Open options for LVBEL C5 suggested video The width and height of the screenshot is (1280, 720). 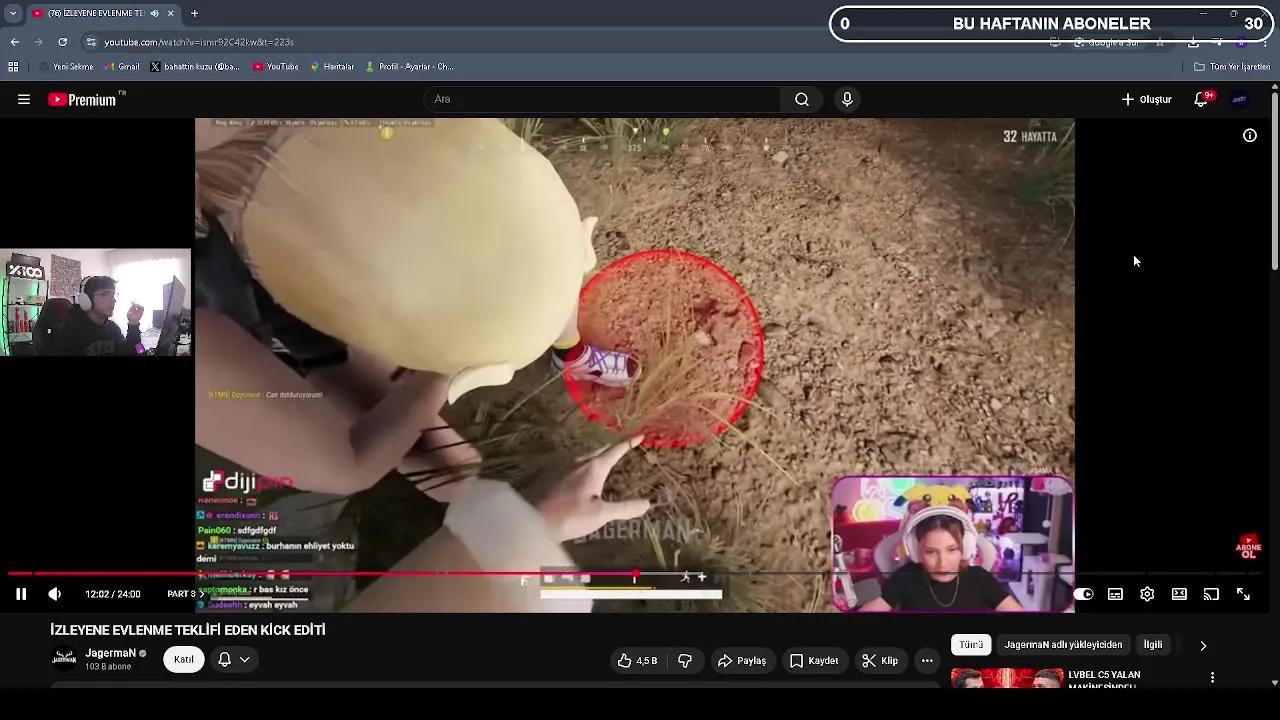tap(1212, 678)
